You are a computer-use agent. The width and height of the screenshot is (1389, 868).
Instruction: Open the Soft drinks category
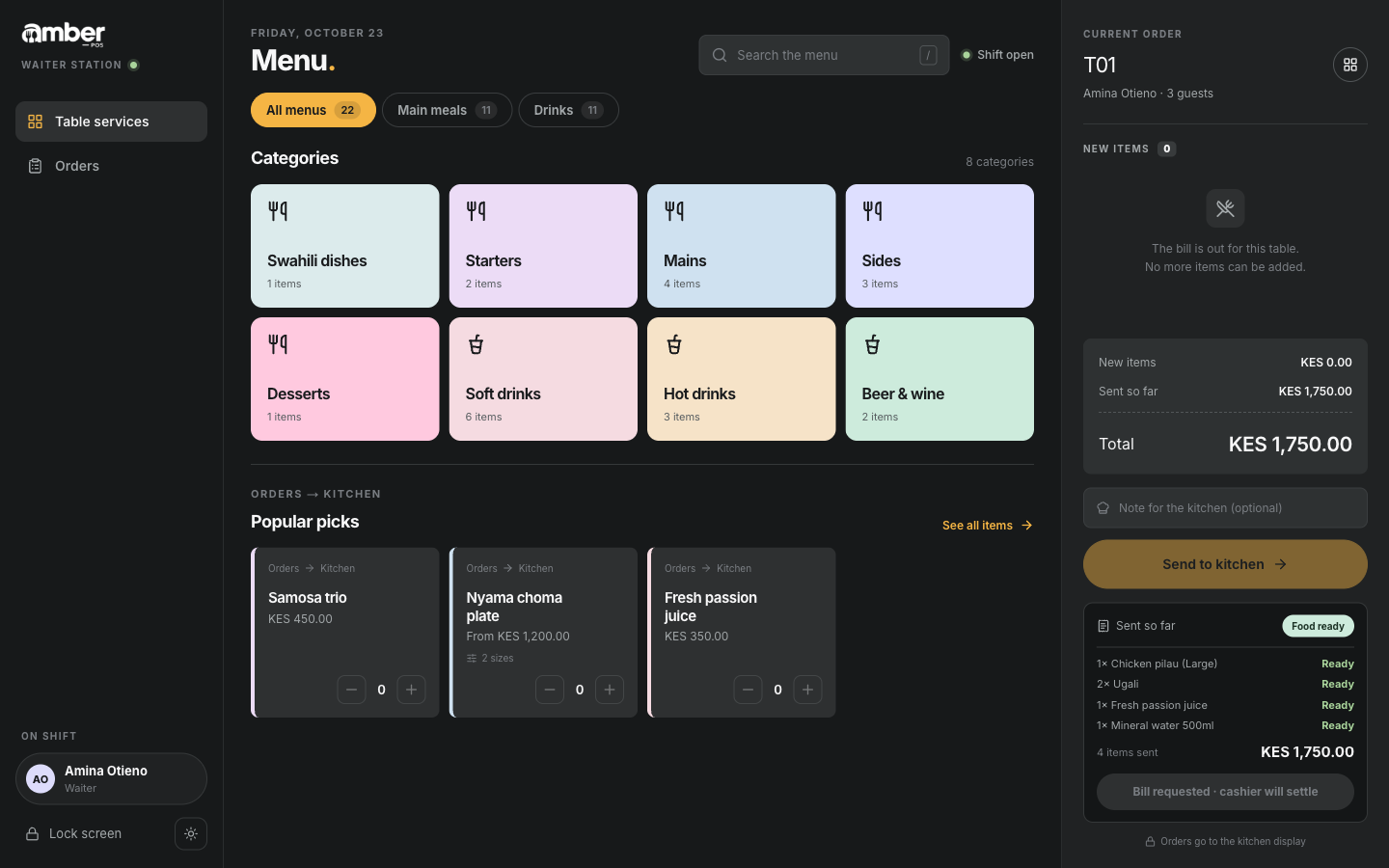pyautogui.click(x=543, y=379)
